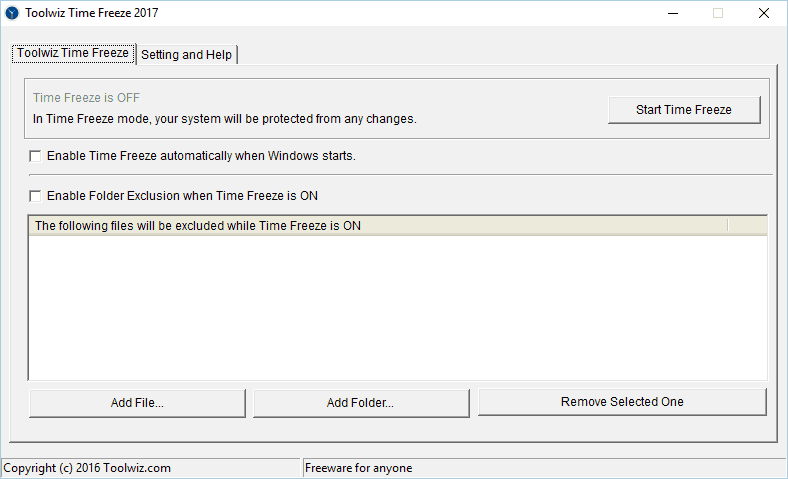Click the Add Folder... button
The width and height of the screenshot is (788, 479).
(x=360, y=403)
